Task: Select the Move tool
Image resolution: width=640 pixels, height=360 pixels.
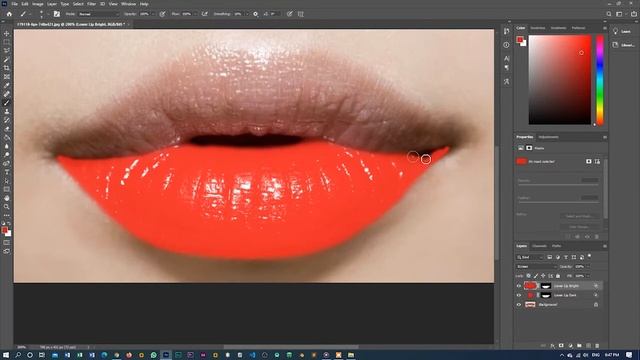Action: click(x=7, y=33)
